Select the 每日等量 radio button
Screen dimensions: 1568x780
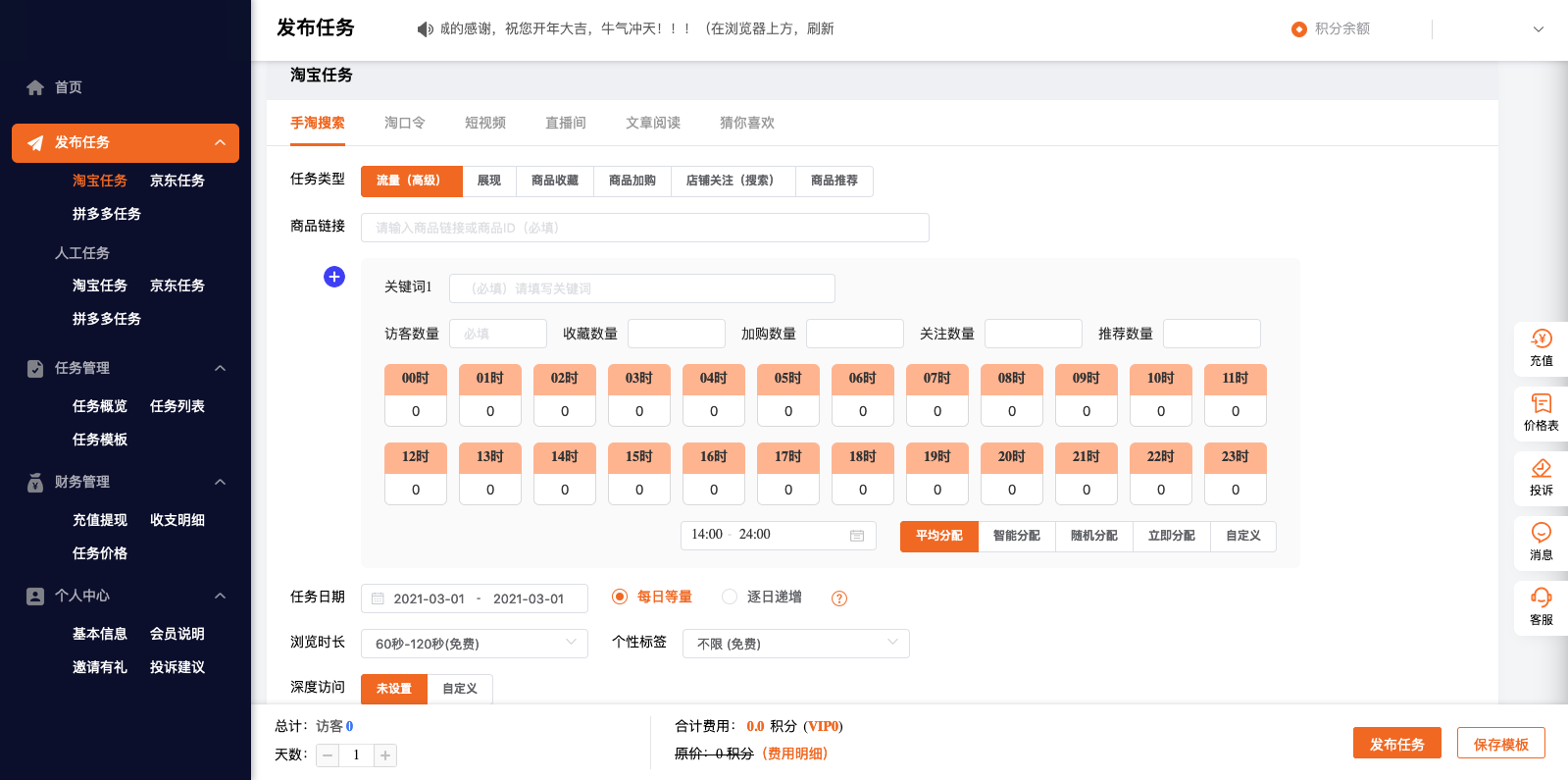click(620, 597)
